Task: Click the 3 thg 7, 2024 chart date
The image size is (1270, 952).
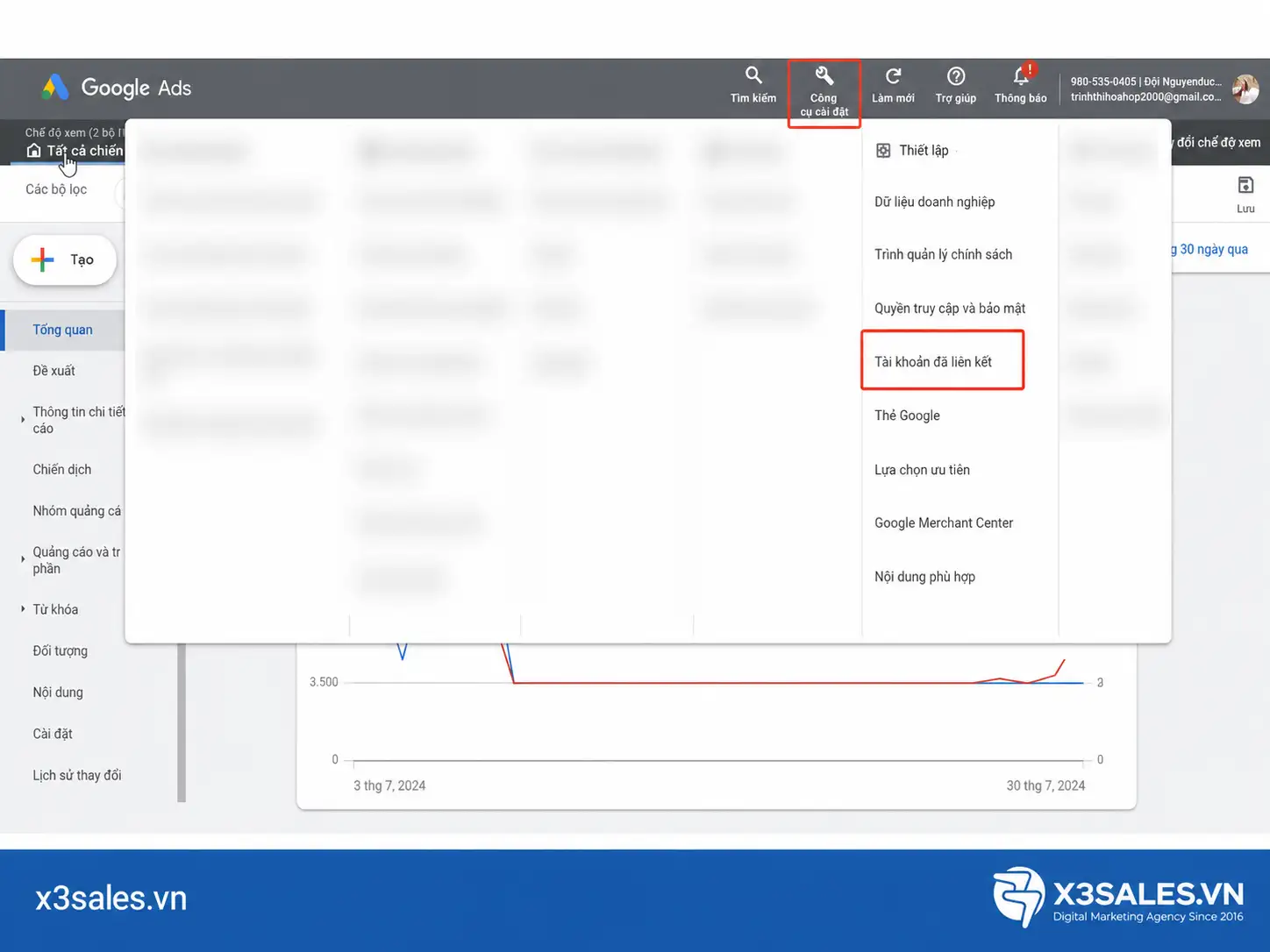Action: coord(389,785)
